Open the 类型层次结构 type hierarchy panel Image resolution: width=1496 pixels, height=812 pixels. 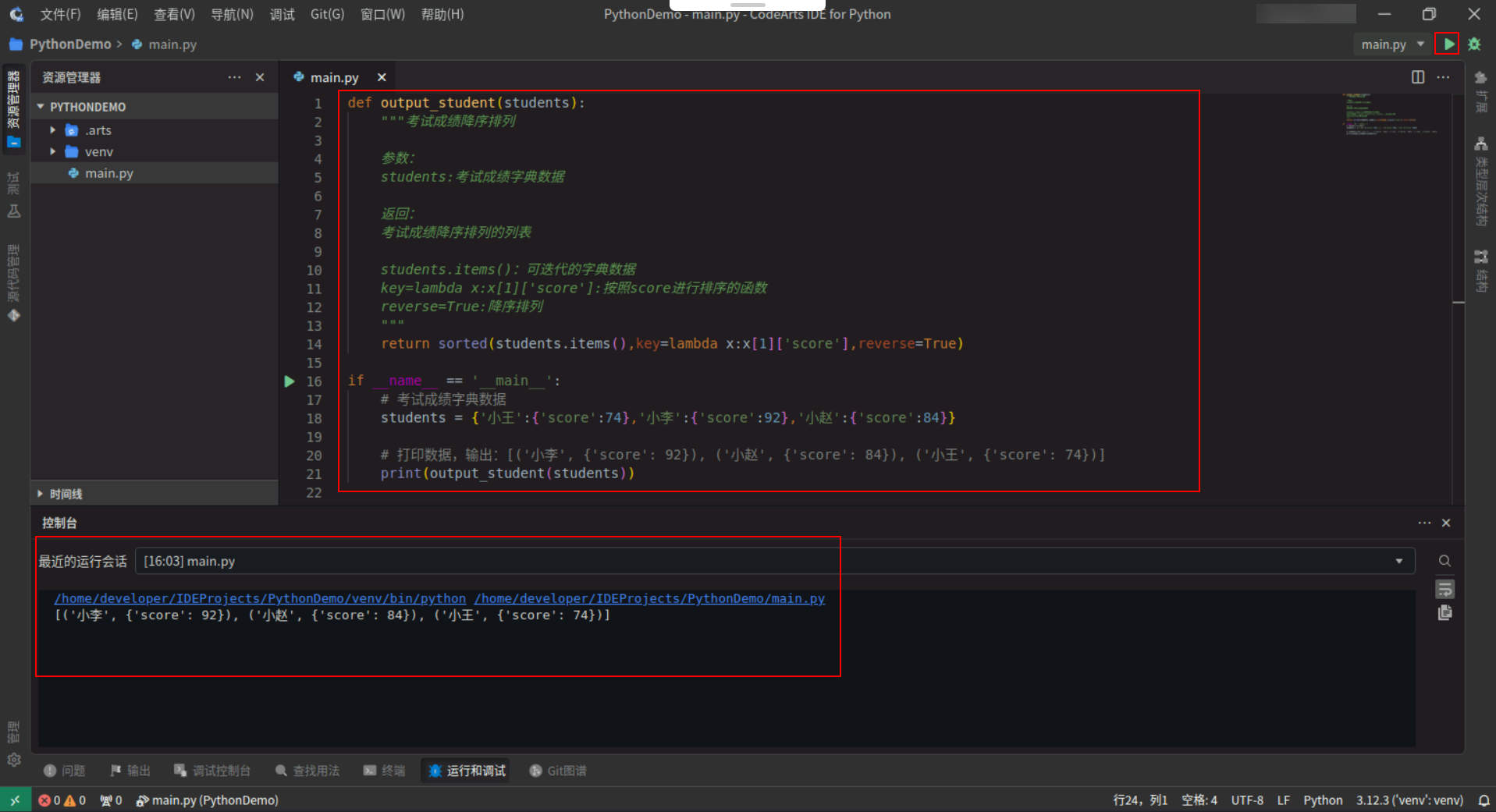click(1480, 181)
